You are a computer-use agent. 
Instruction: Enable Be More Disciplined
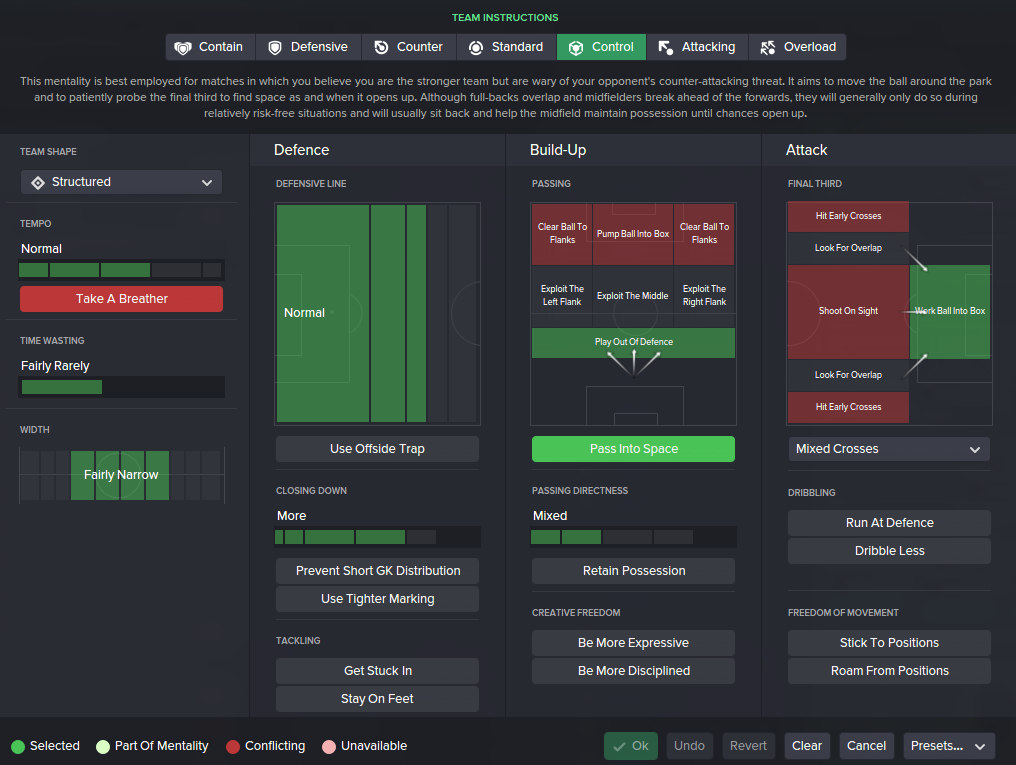(633, 671)
